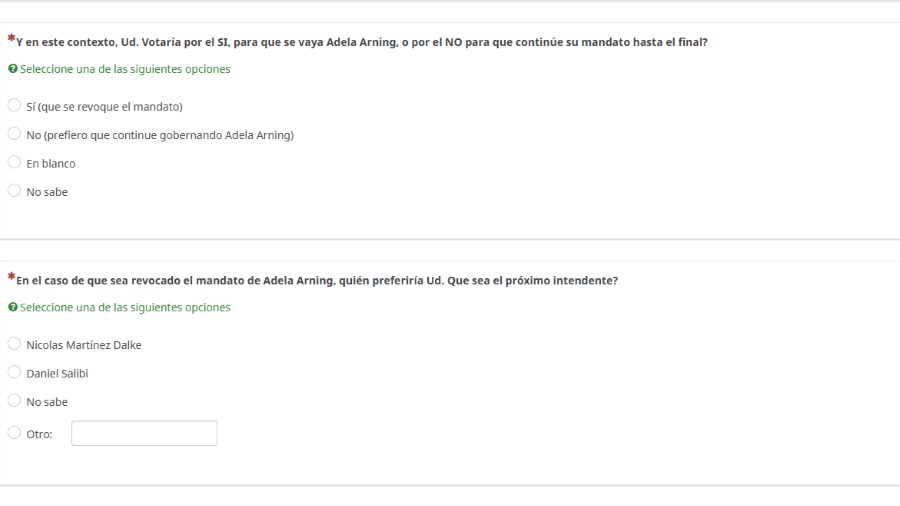Select the 'Otro:' radio button

(x=14, y=434)
